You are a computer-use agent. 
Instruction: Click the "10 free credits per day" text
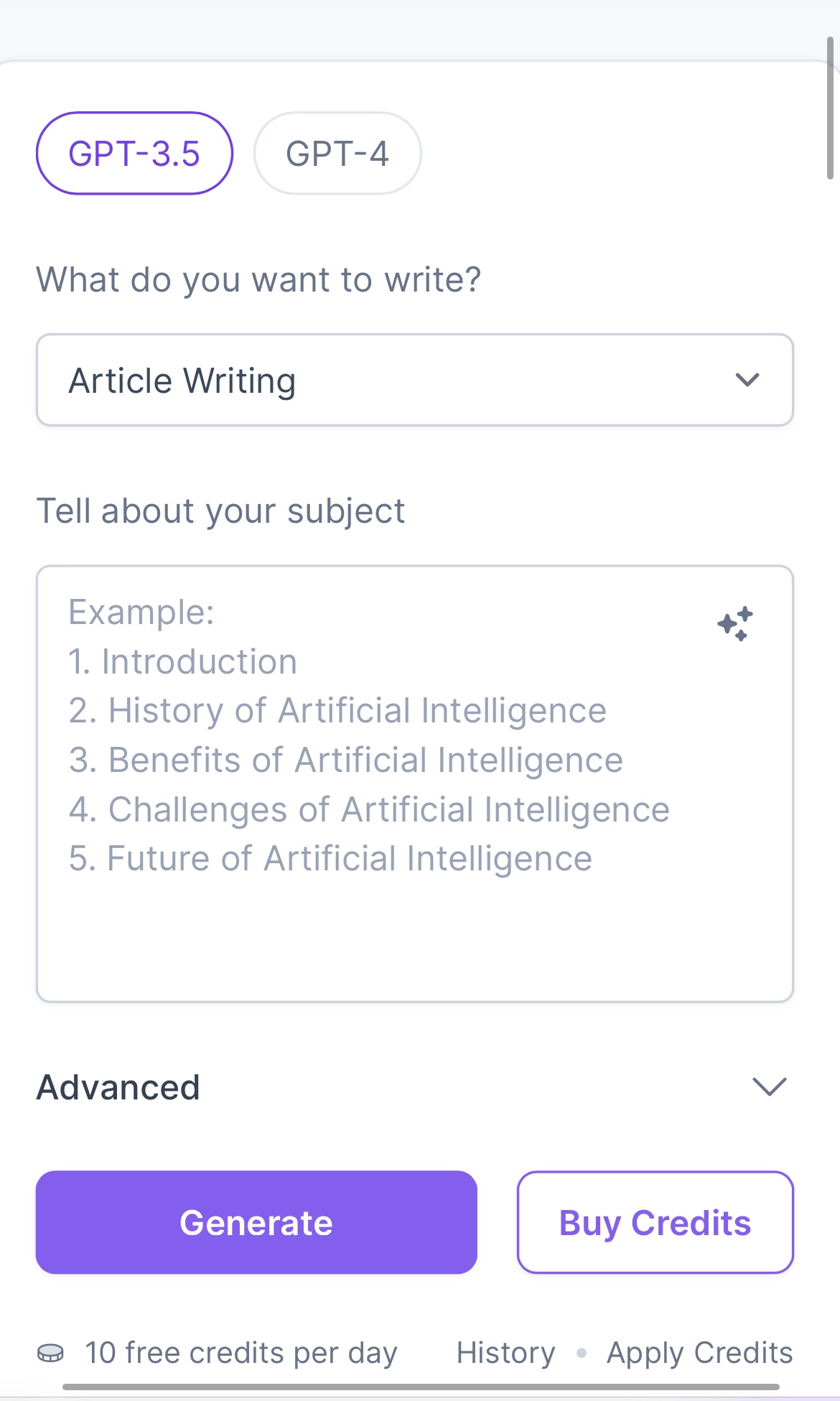[241, 1353]
